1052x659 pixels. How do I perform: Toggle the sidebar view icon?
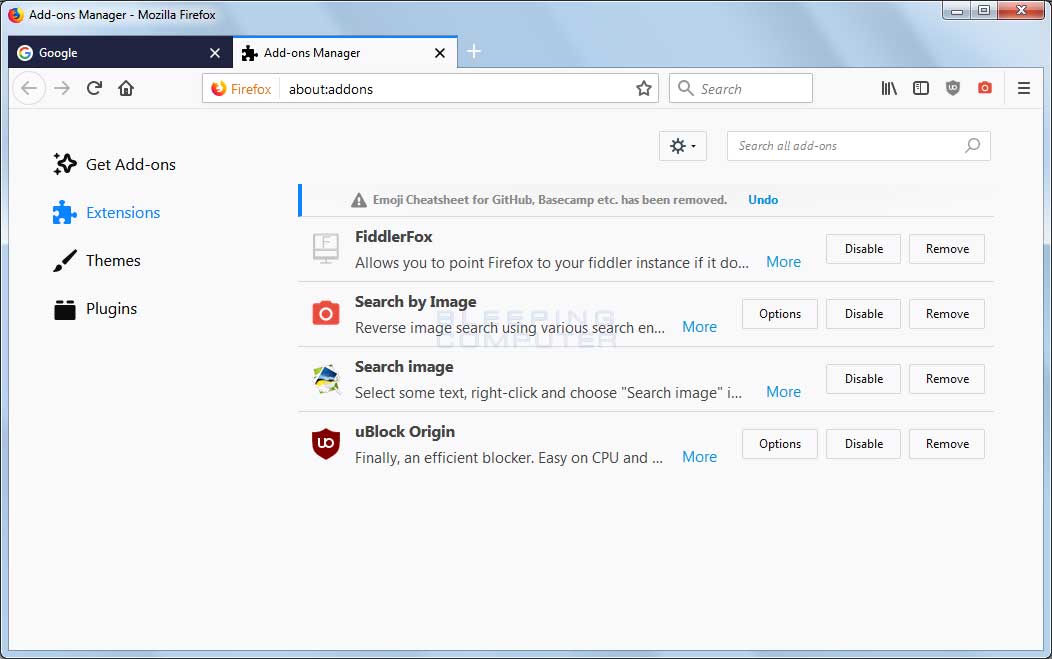920,88
